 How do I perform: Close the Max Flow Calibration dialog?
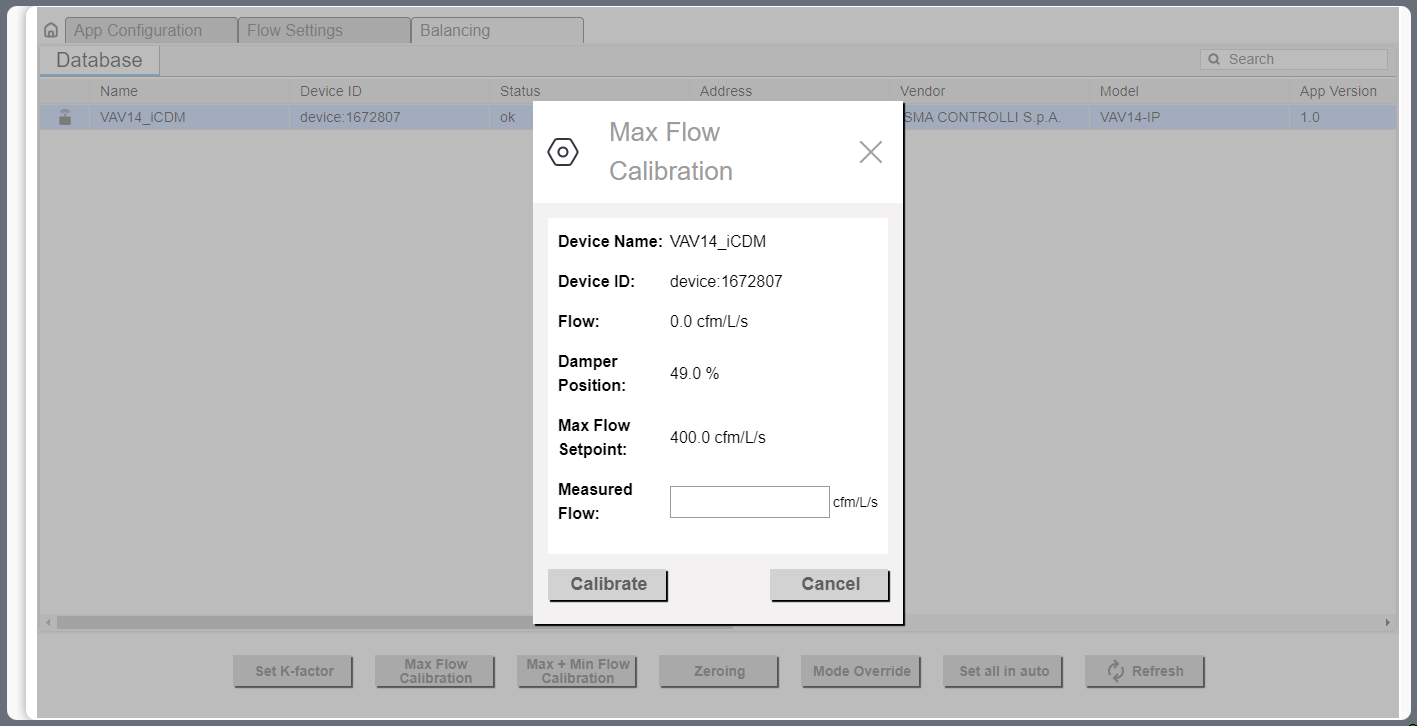[870, 152]
